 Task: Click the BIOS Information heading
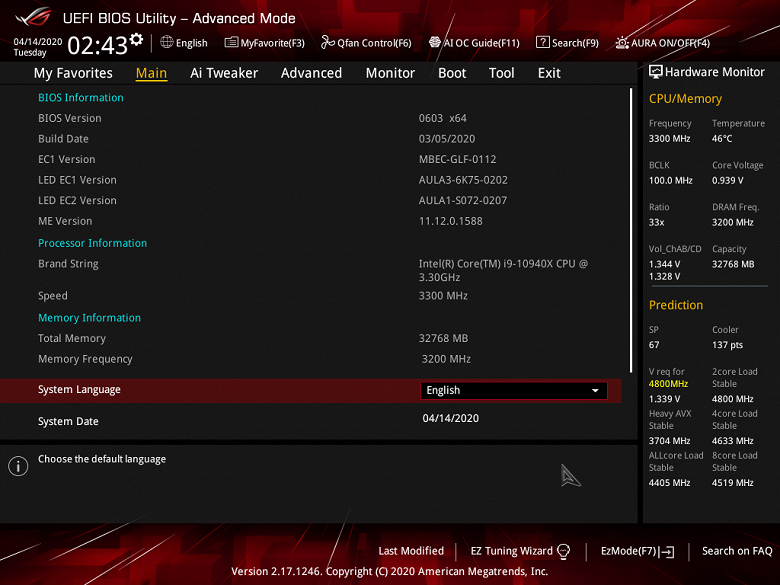[81, 98]
